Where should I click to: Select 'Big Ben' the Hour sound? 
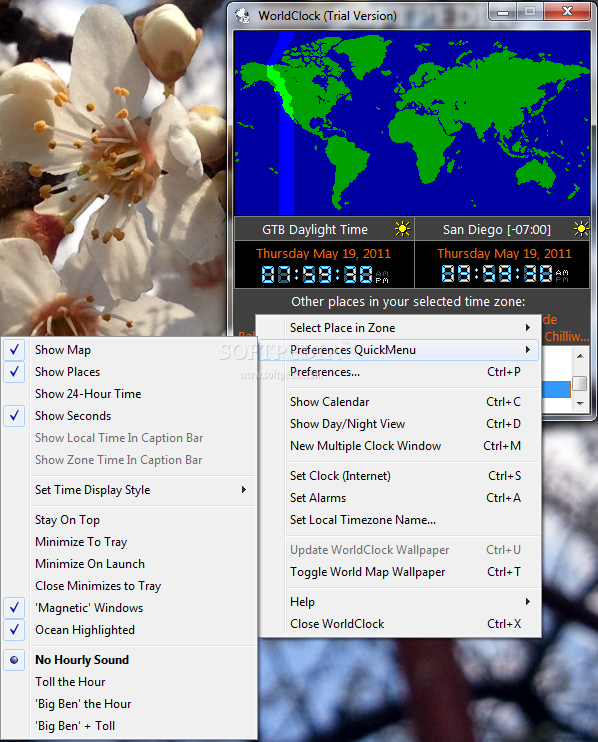130,704
